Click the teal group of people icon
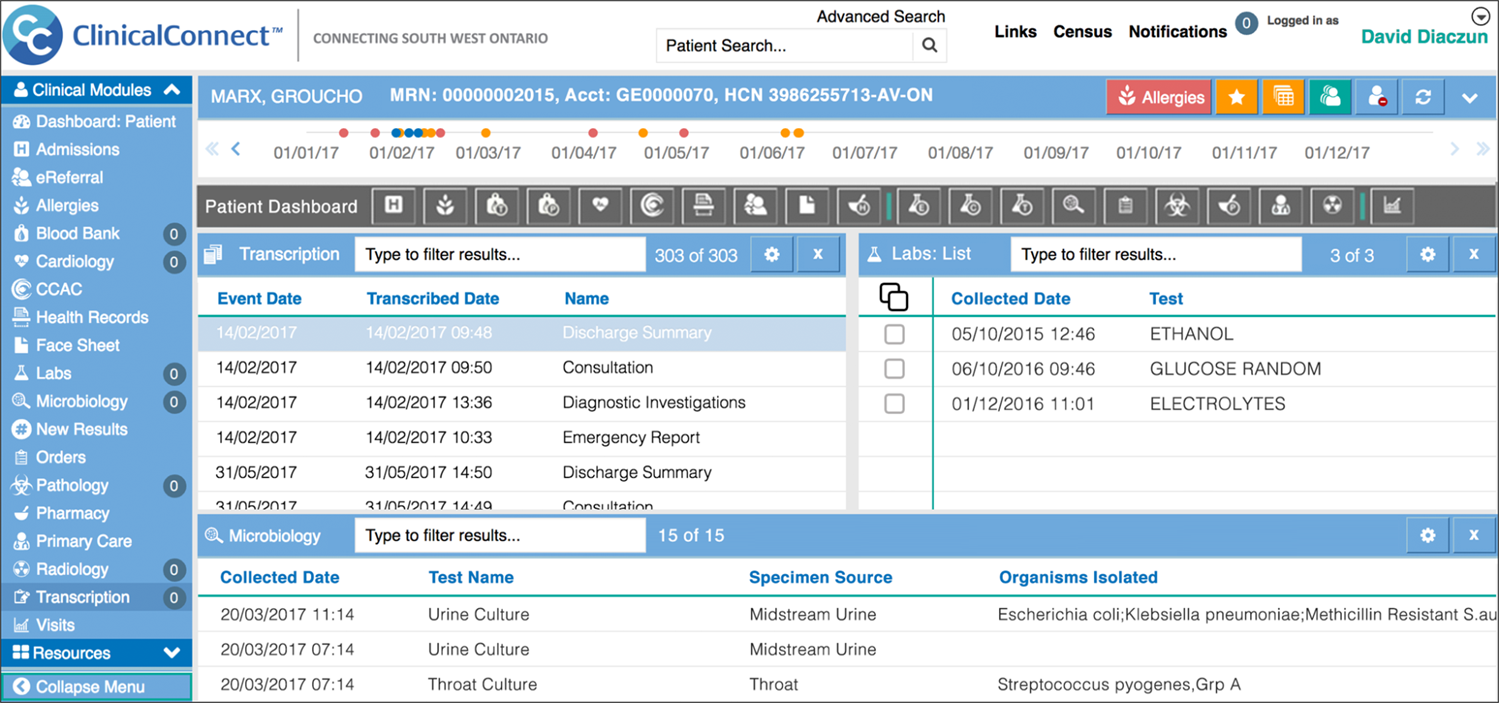1499x703 pixels. click(x=1330, y=97)
